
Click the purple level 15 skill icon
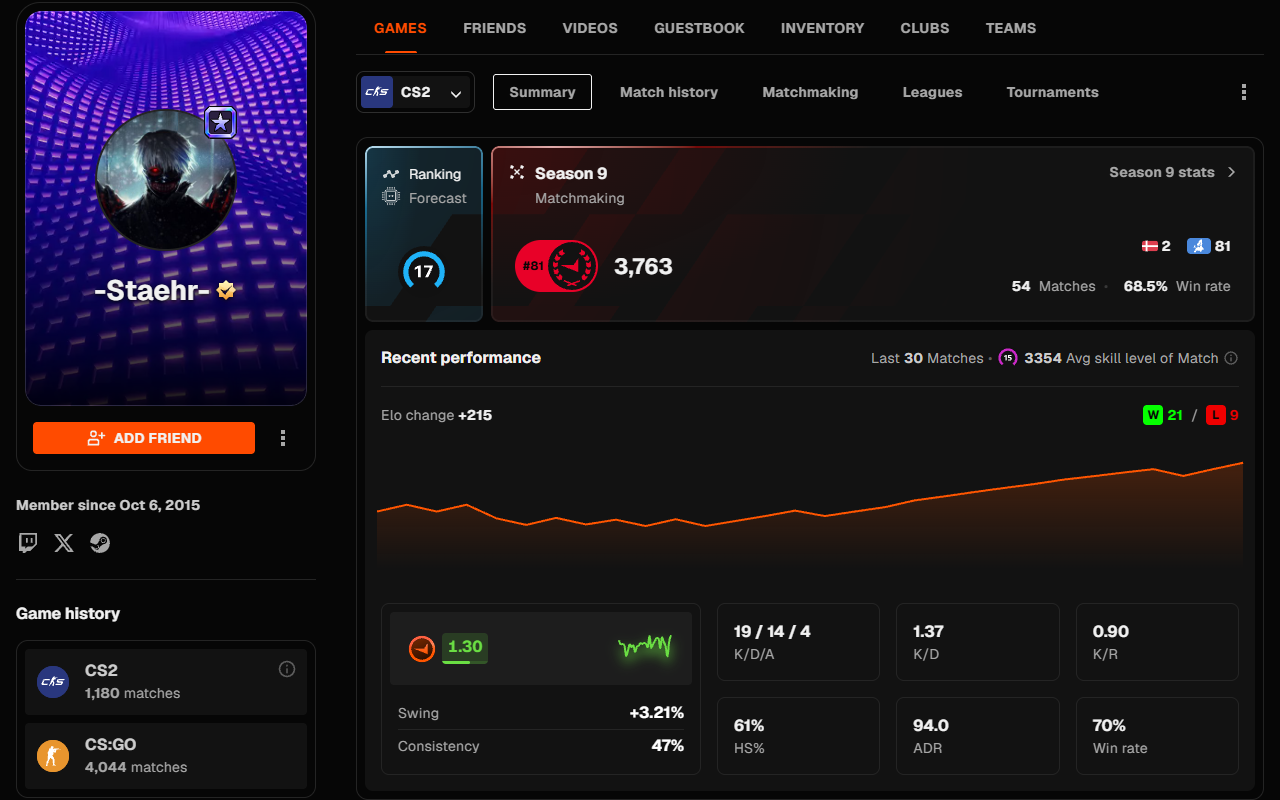point(1008,358)
